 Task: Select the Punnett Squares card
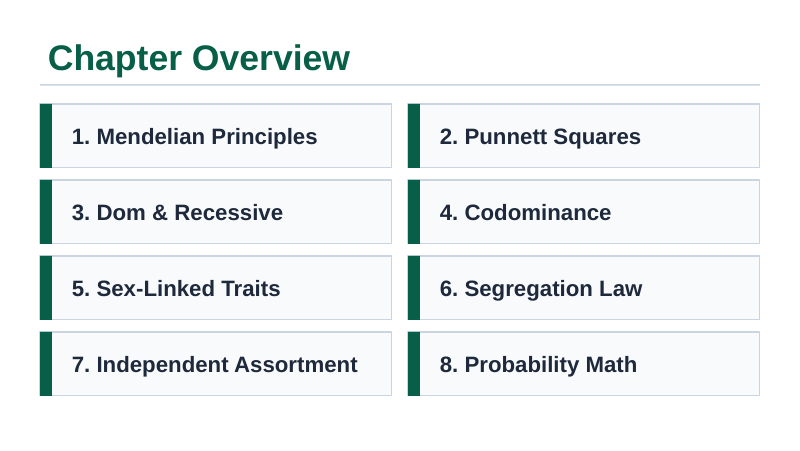pyautogui.click(x=584, y=136)
